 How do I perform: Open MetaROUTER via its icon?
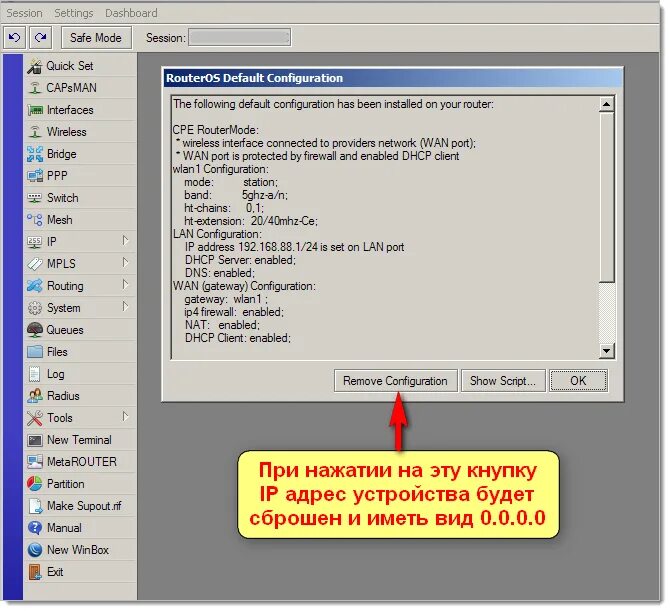[x=35, y=462]
